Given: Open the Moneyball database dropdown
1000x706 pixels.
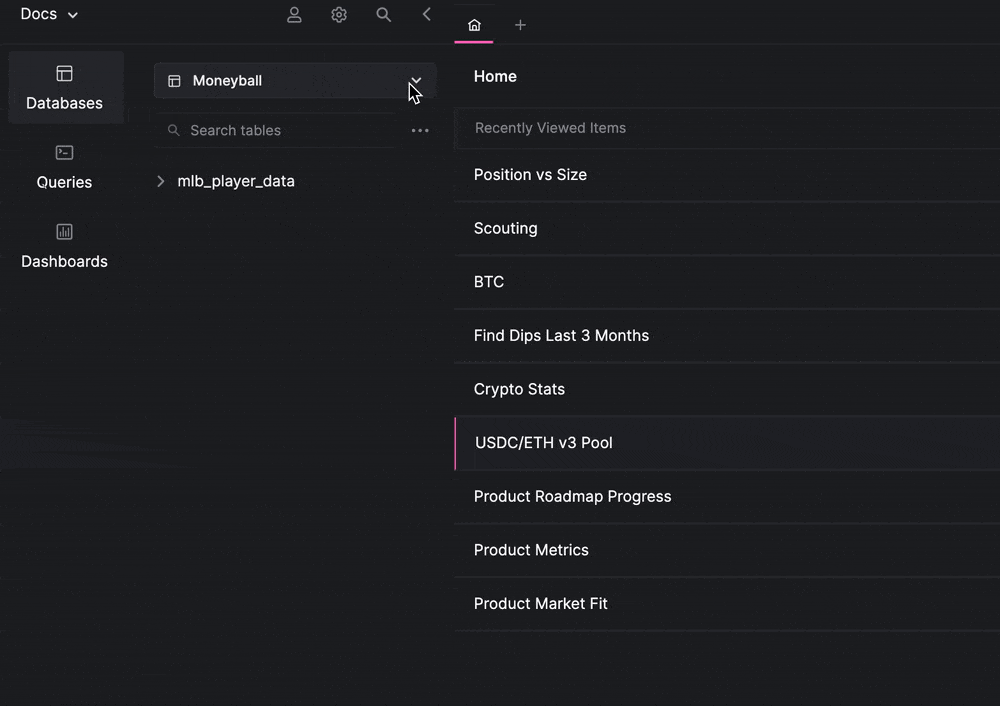Looking at the screenshot, I should (x=295, y=80).
